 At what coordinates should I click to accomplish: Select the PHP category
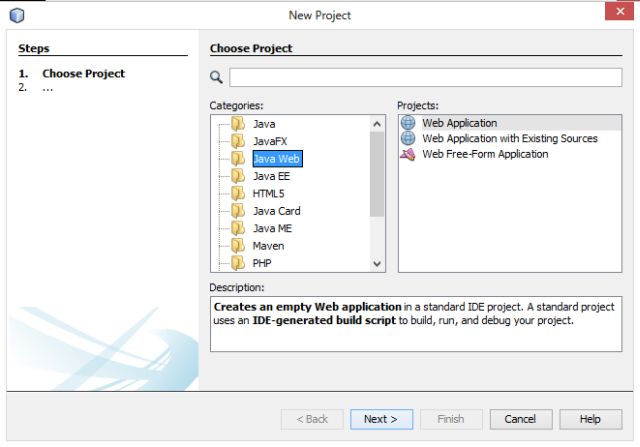(x=262, y=263)
